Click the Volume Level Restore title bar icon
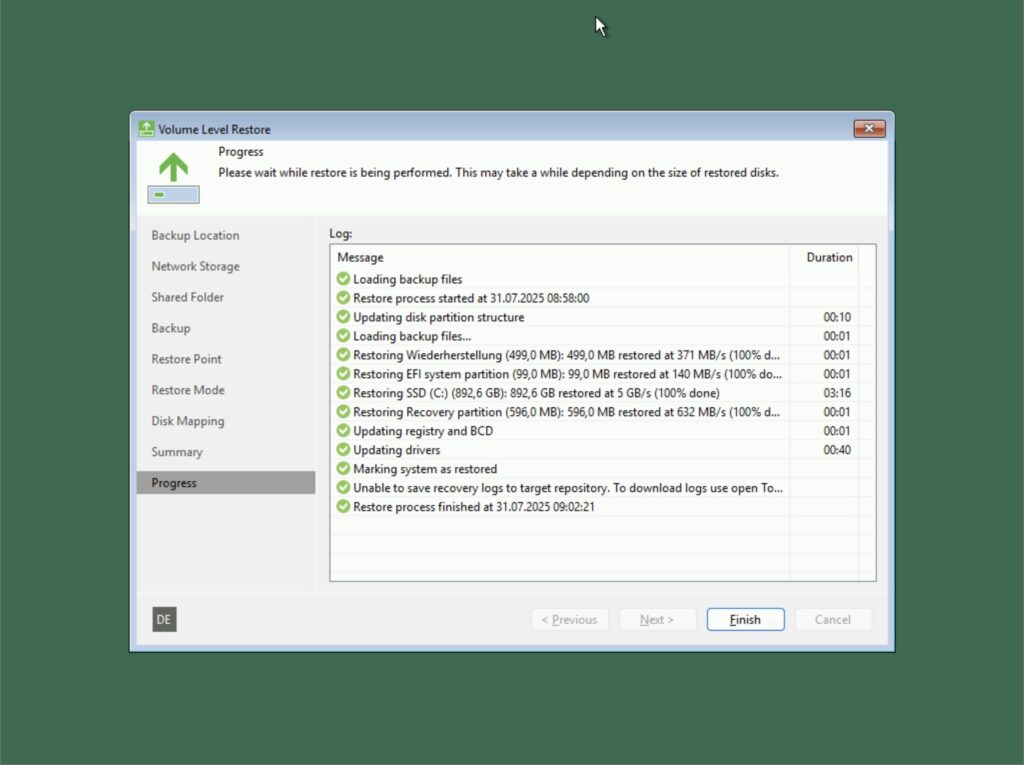This screenshot has height=765, width=1024. point(145,128)
